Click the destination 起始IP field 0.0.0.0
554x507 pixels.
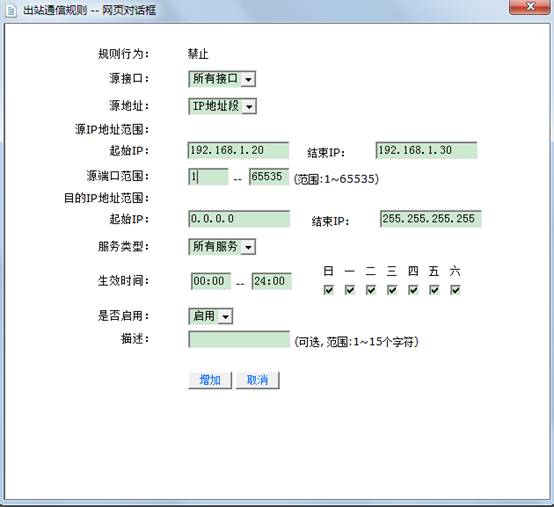click(239, 219)
